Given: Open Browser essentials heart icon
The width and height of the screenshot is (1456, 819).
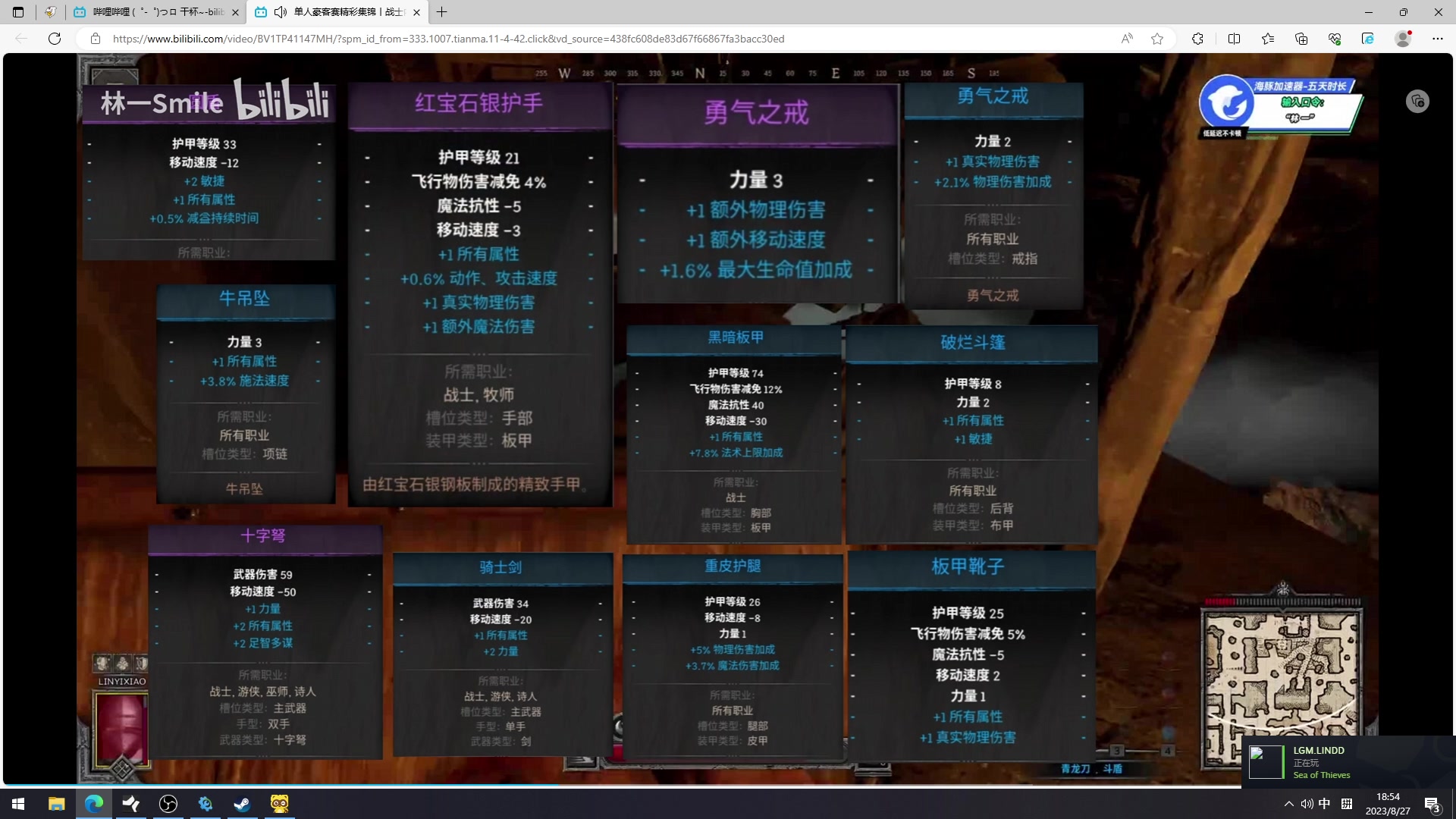Looking at the screenshot, I should pyautogui.click(x=1335, y=38).
